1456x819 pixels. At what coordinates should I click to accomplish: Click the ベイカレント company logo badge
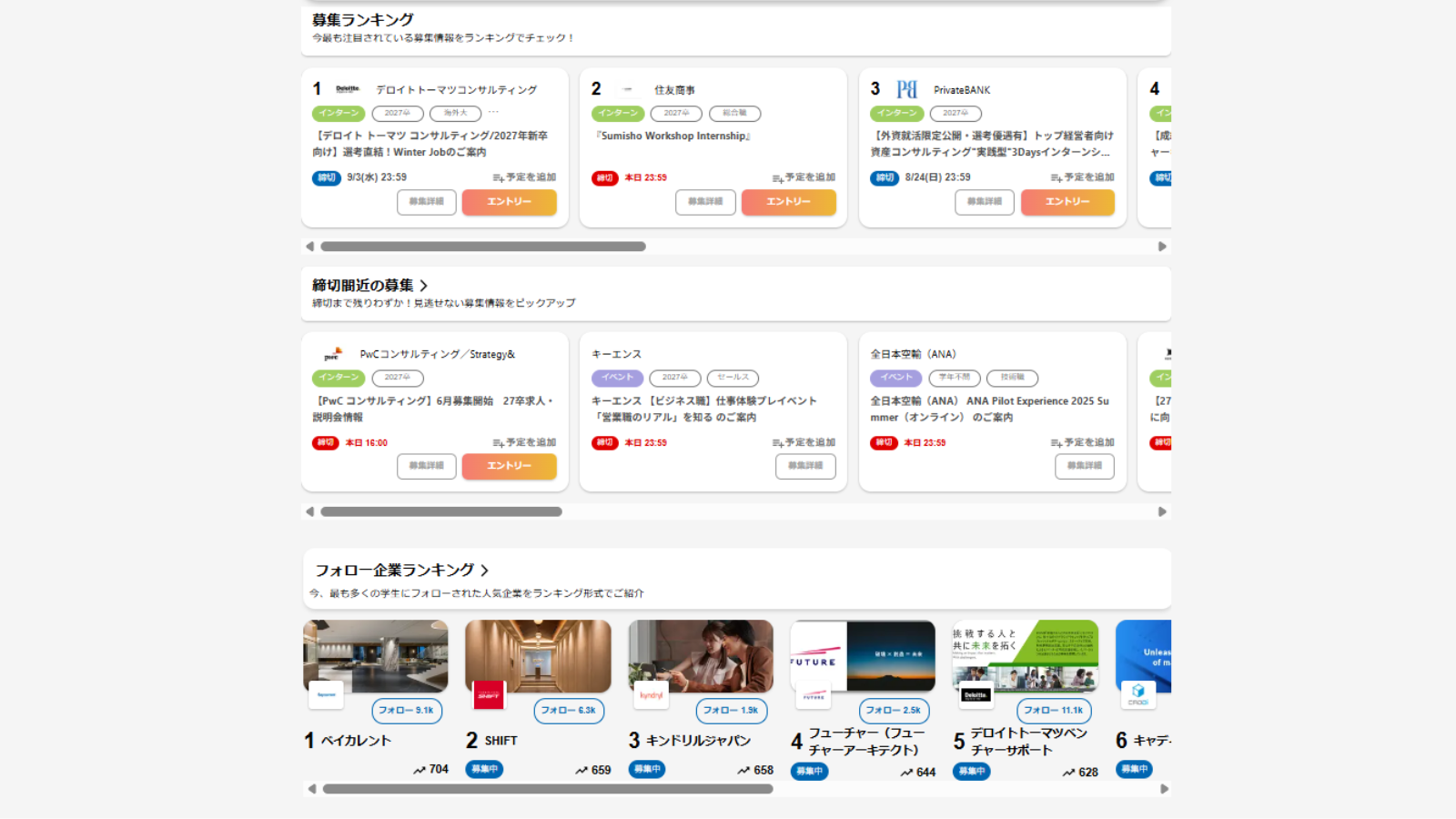[326, 695]
